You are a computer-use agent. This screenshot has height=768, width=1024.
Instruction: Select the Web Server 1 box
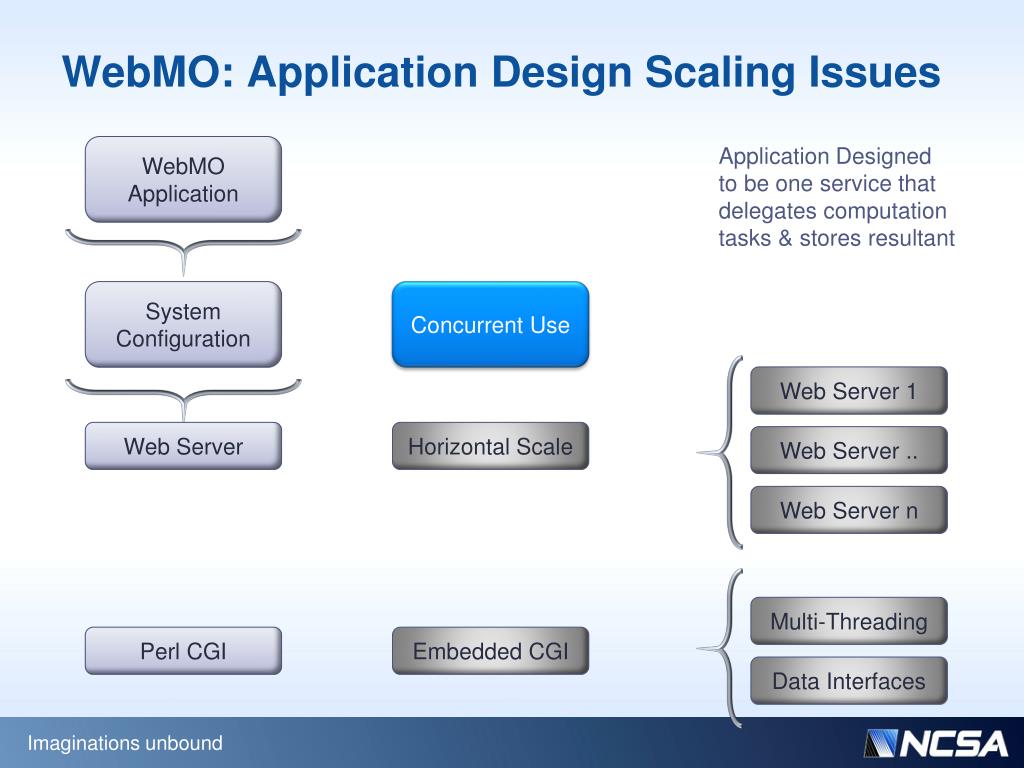pyautogui.click(x=848, y=391)
